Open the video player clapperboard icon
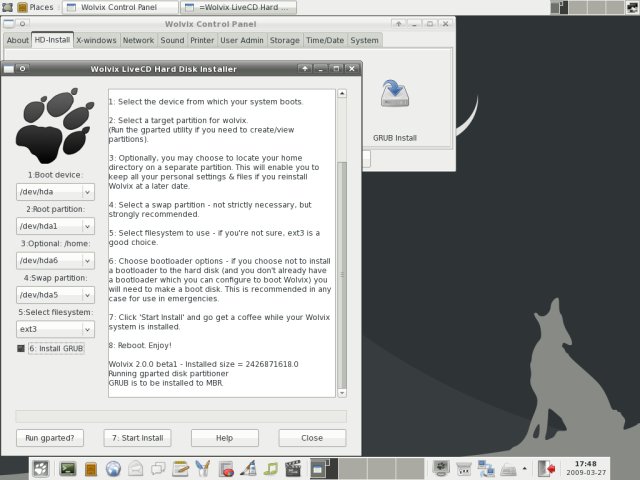The height and width of the screenshot is (480, 640). pos(293,469)
